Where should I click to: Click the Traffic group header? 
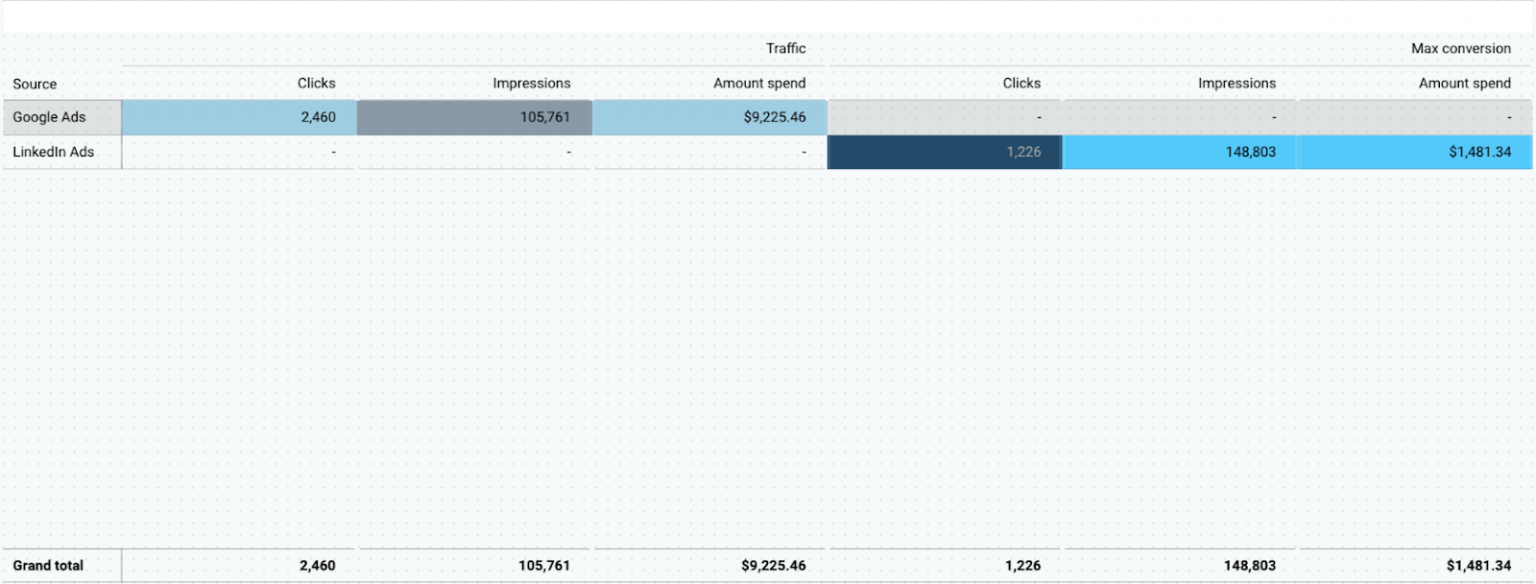tap(786, 48)
